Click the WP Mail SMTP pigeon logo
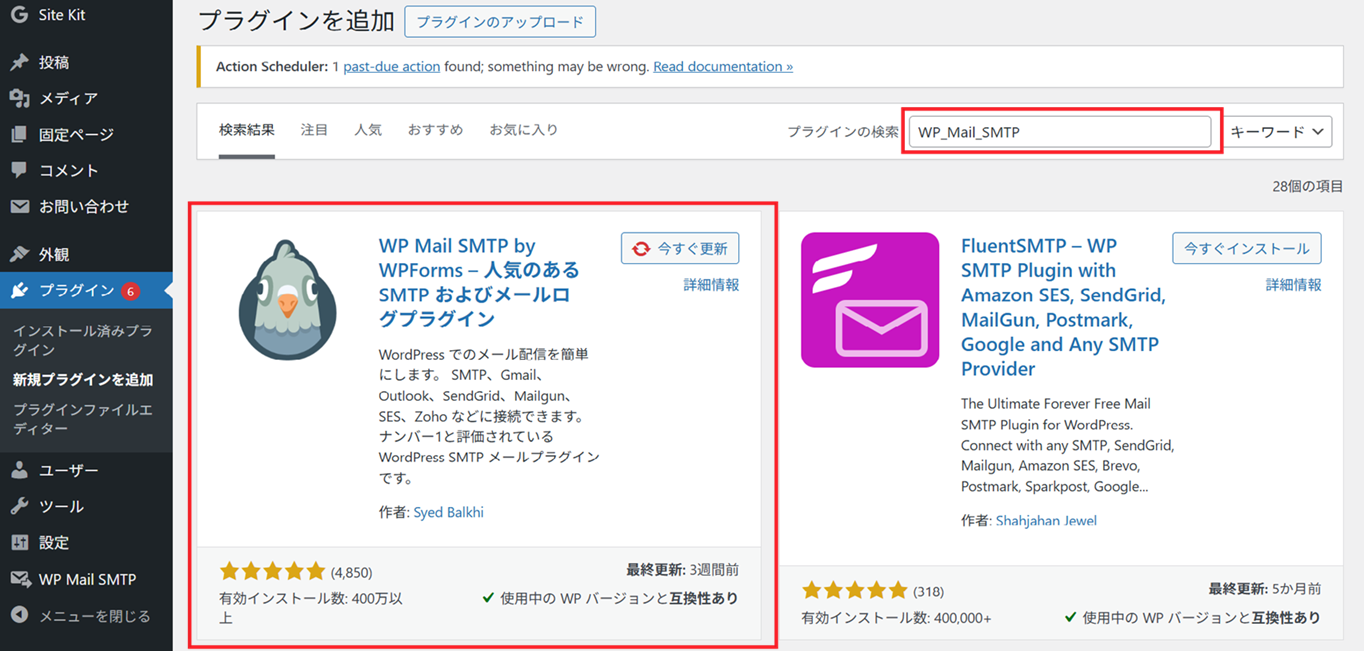This screenshot has height=651, width=1364. coord(287,300)
